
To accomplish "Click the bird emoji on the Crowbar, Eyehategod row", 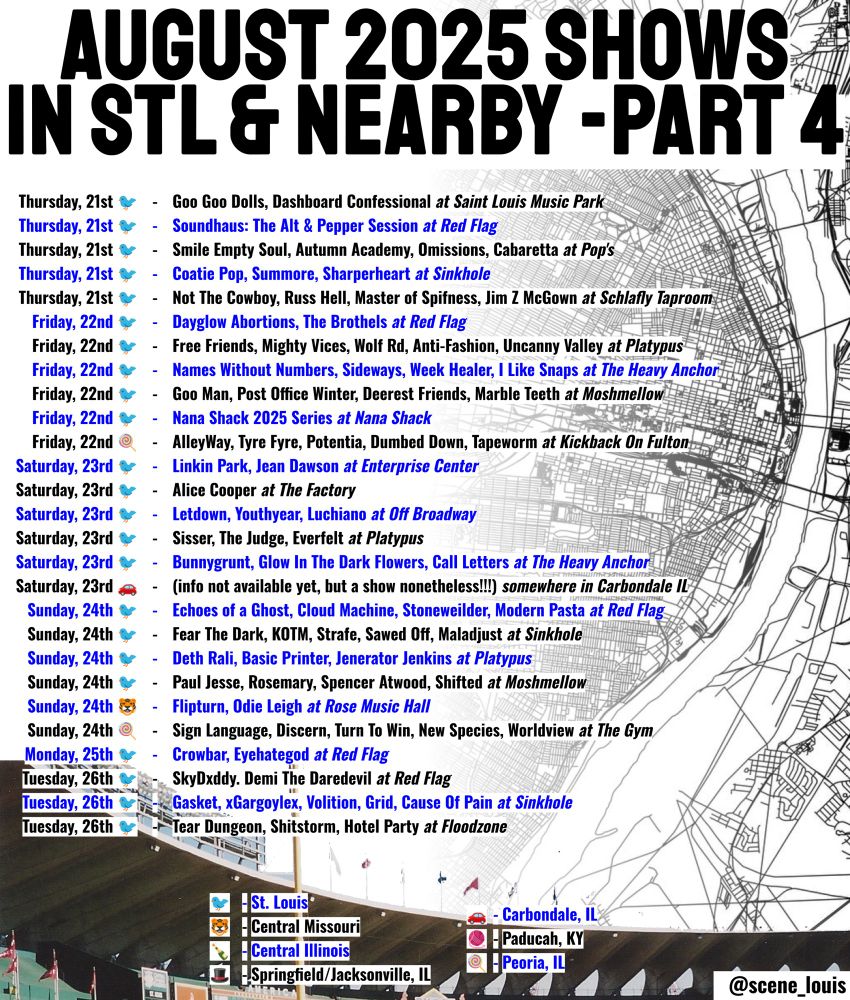I will [128, 755].
